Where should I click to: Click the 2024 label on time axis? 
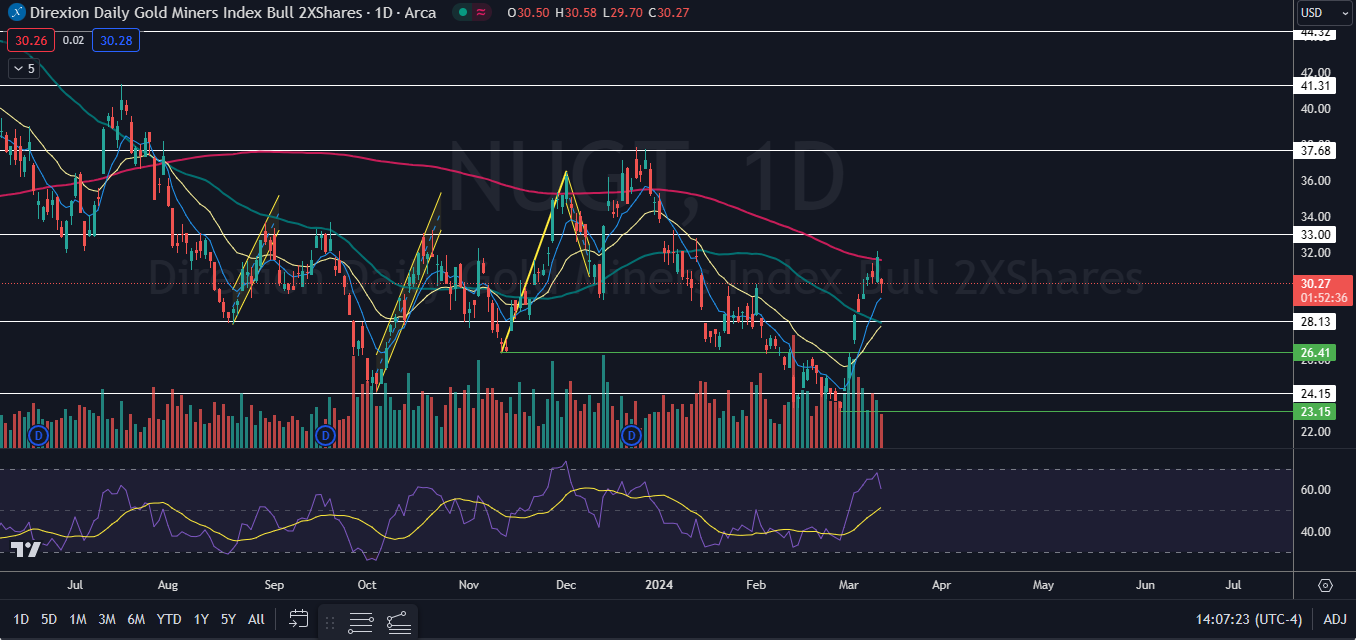coord(660,584)
